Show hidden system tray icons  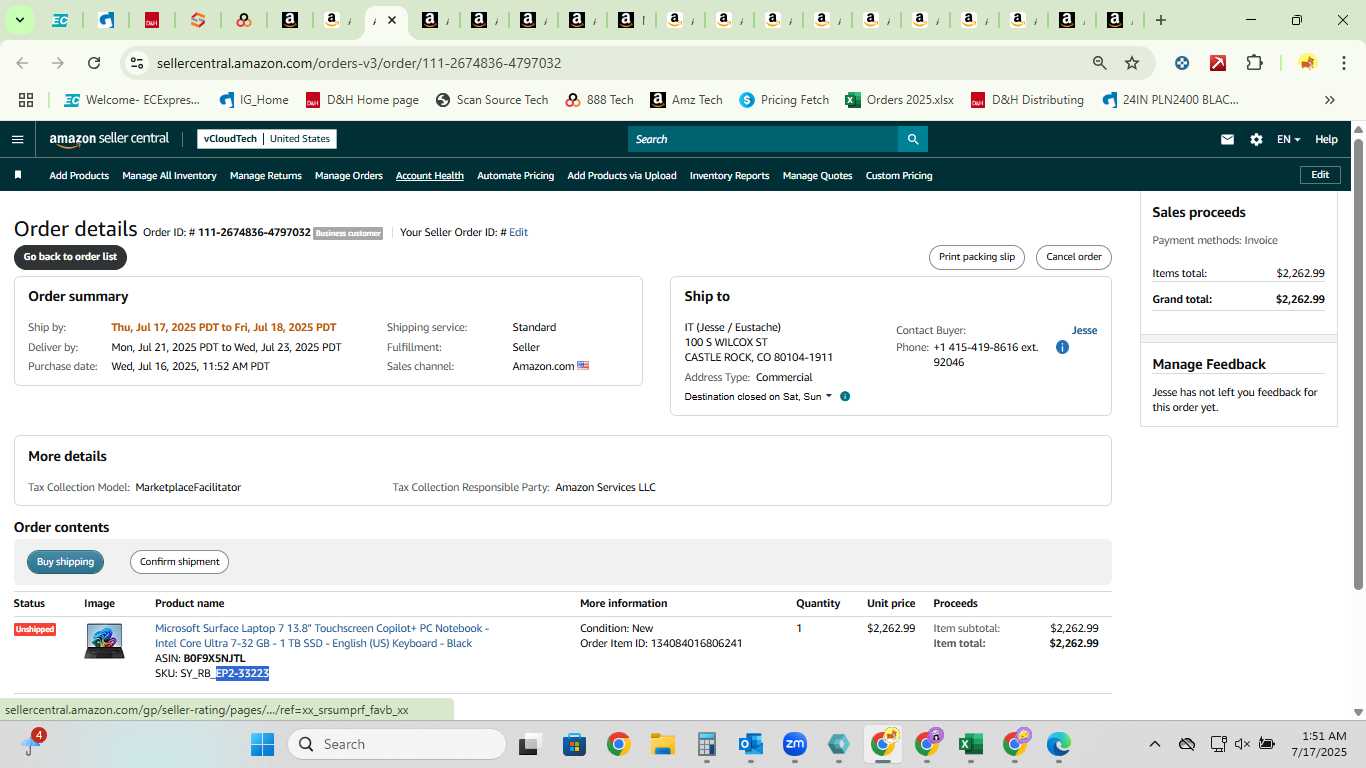pos(1155,744)
